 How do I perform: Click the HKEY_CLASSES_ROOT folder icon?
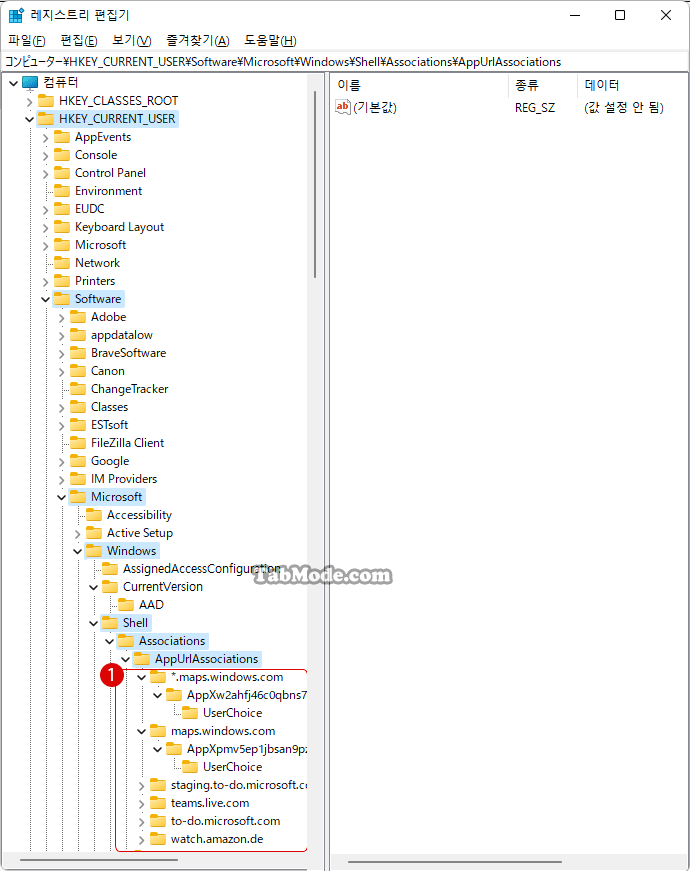46,101
